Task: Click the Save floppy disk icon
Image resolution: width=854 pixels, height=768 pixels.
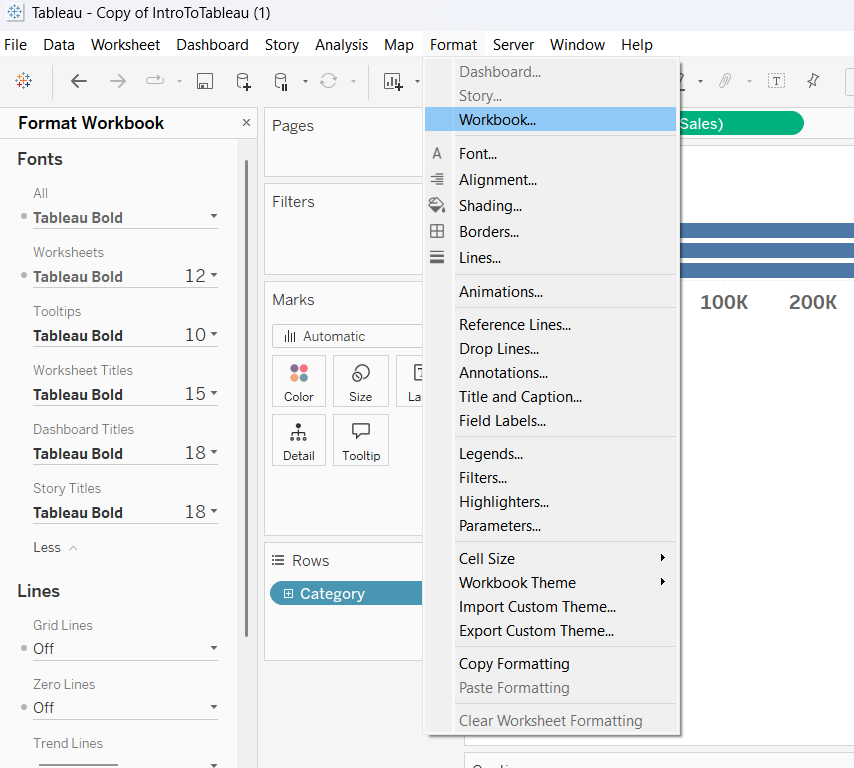Action: click(x=205, y=81)
